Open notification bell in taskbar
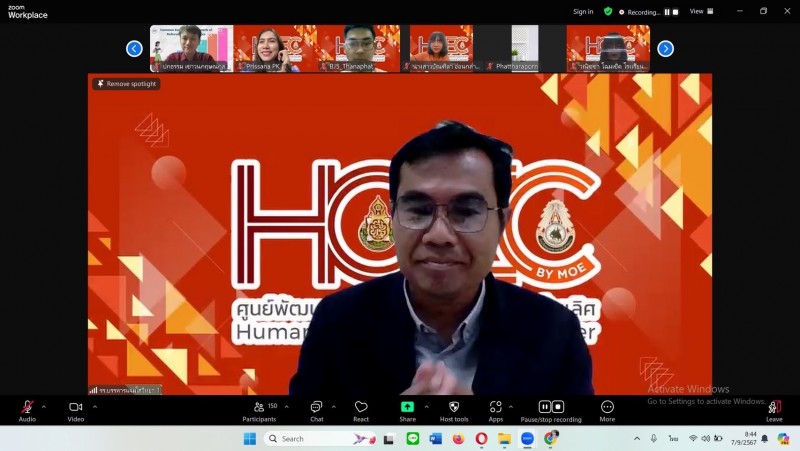Image resolution: width=800 pixels, height=451 pixels. click(x=765, y=438)
